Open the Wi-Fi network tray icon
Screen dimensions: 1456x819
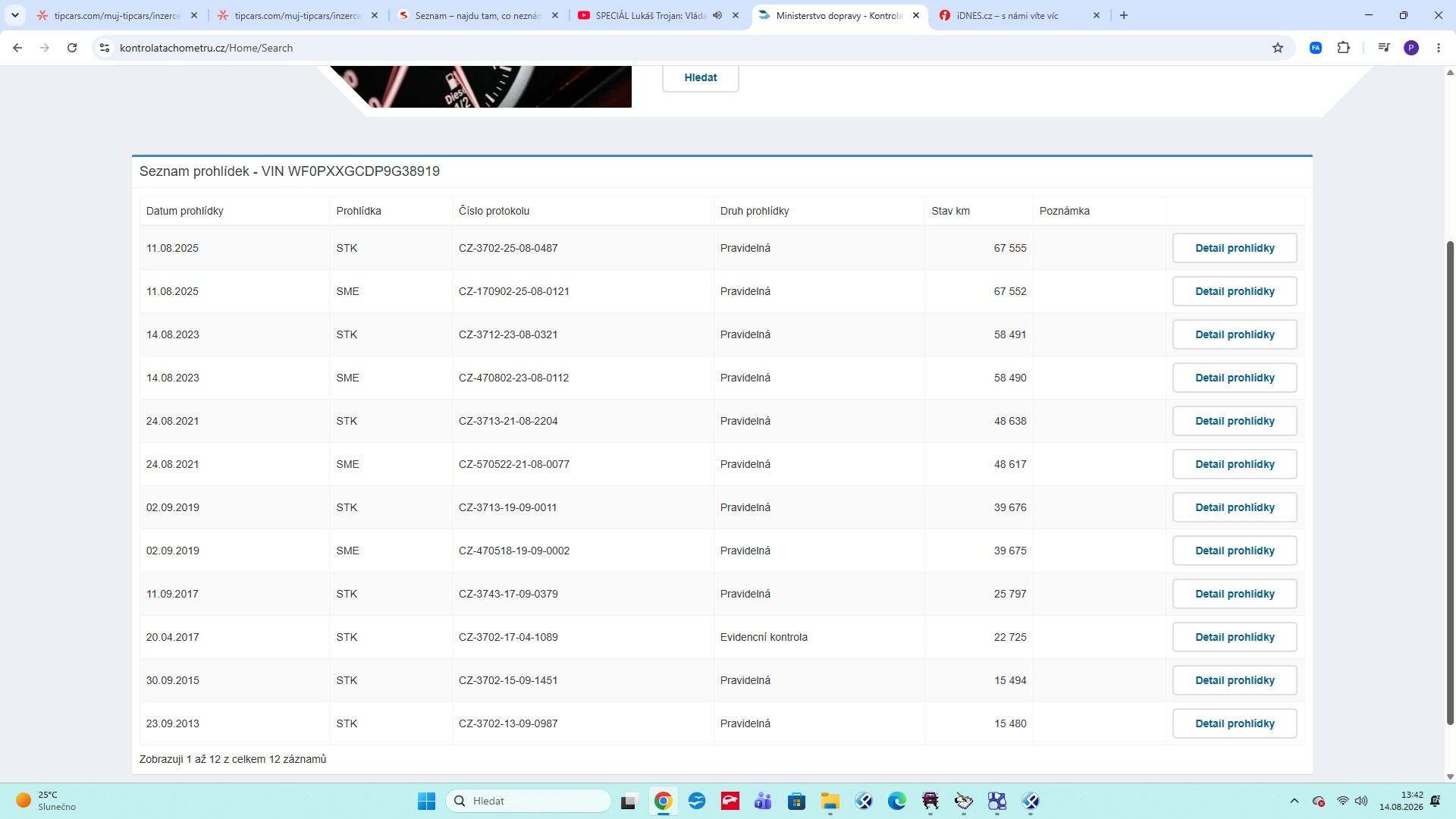click(x=1343, y=801)
